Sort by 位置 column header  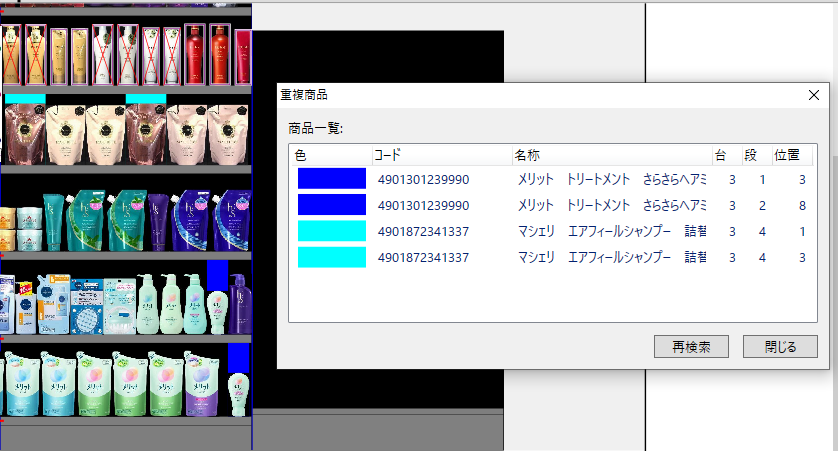pos(790,155)
